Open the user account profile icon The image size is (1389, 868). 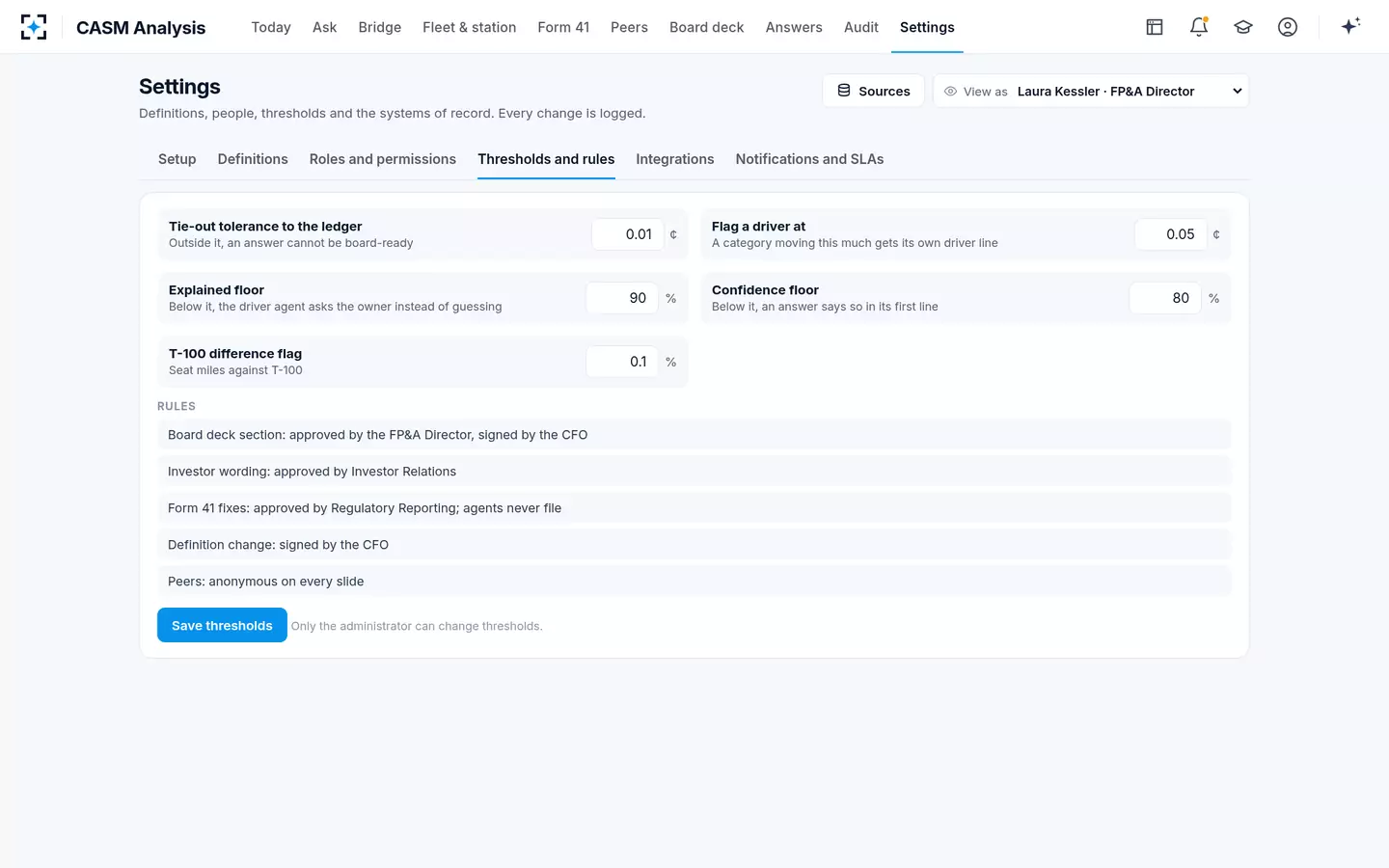point(1288,27)
